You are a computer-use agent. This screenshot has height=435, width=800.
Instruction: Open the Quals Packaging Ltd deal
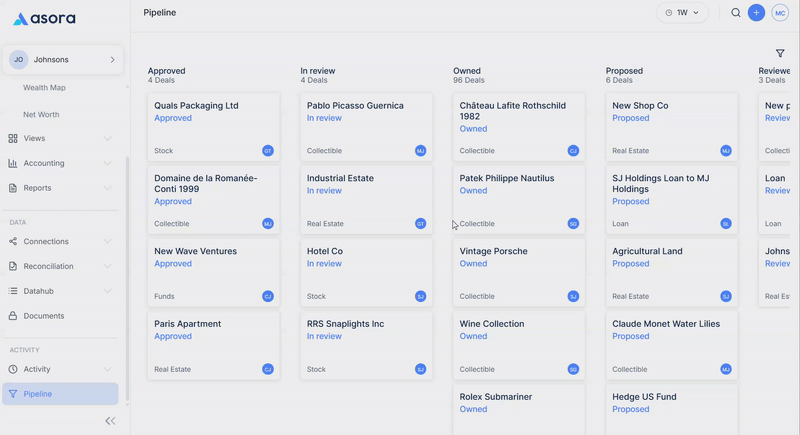(213, 127)
